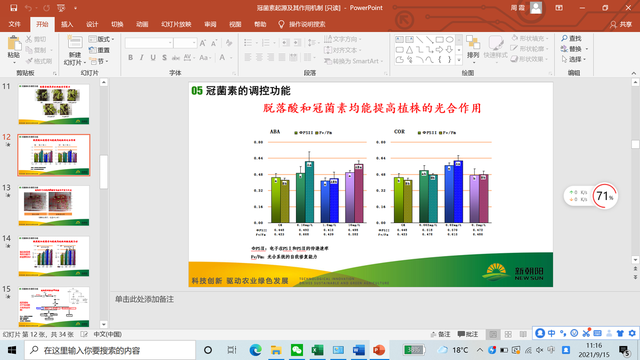The height and width of the screenshot is (360, 640).
Task: Expand the shapes gallery more arrow
Action: pyautogui.click(x=459, y=60)
